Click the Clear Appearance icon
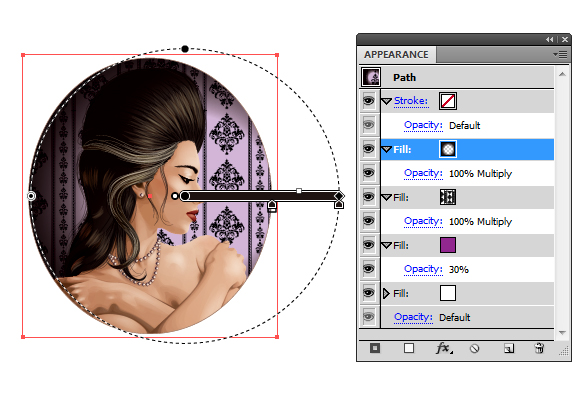The image size is (579, 393). [x=474, y=348]
